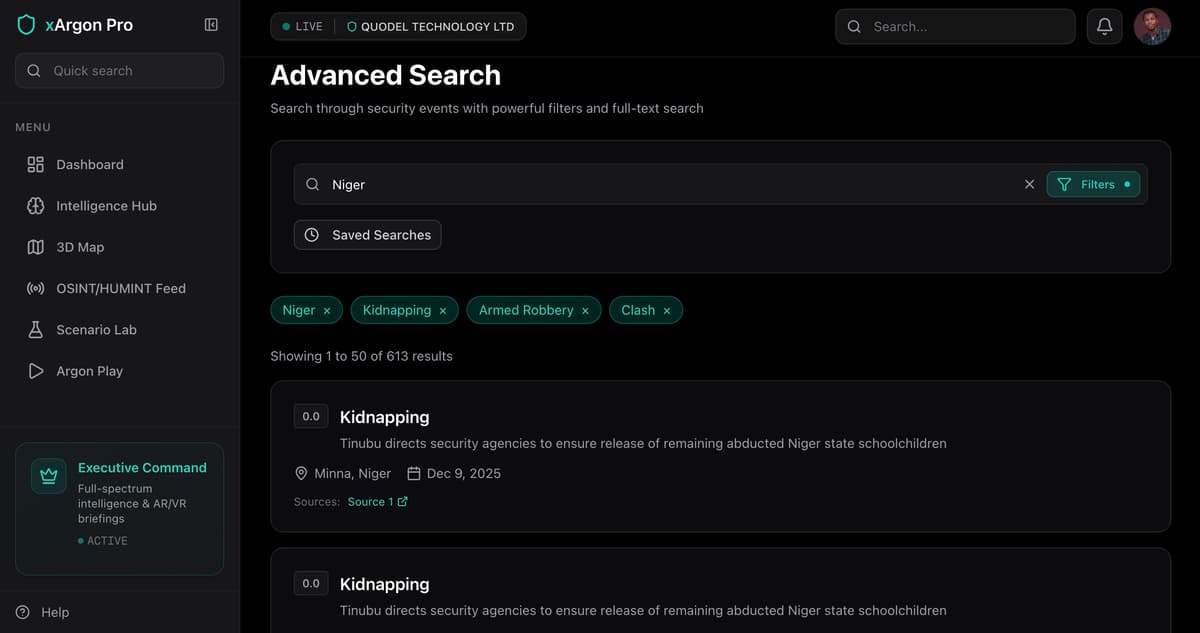
Task: Remove the Armed Robbery filter chip
Action: coord(585,311)
